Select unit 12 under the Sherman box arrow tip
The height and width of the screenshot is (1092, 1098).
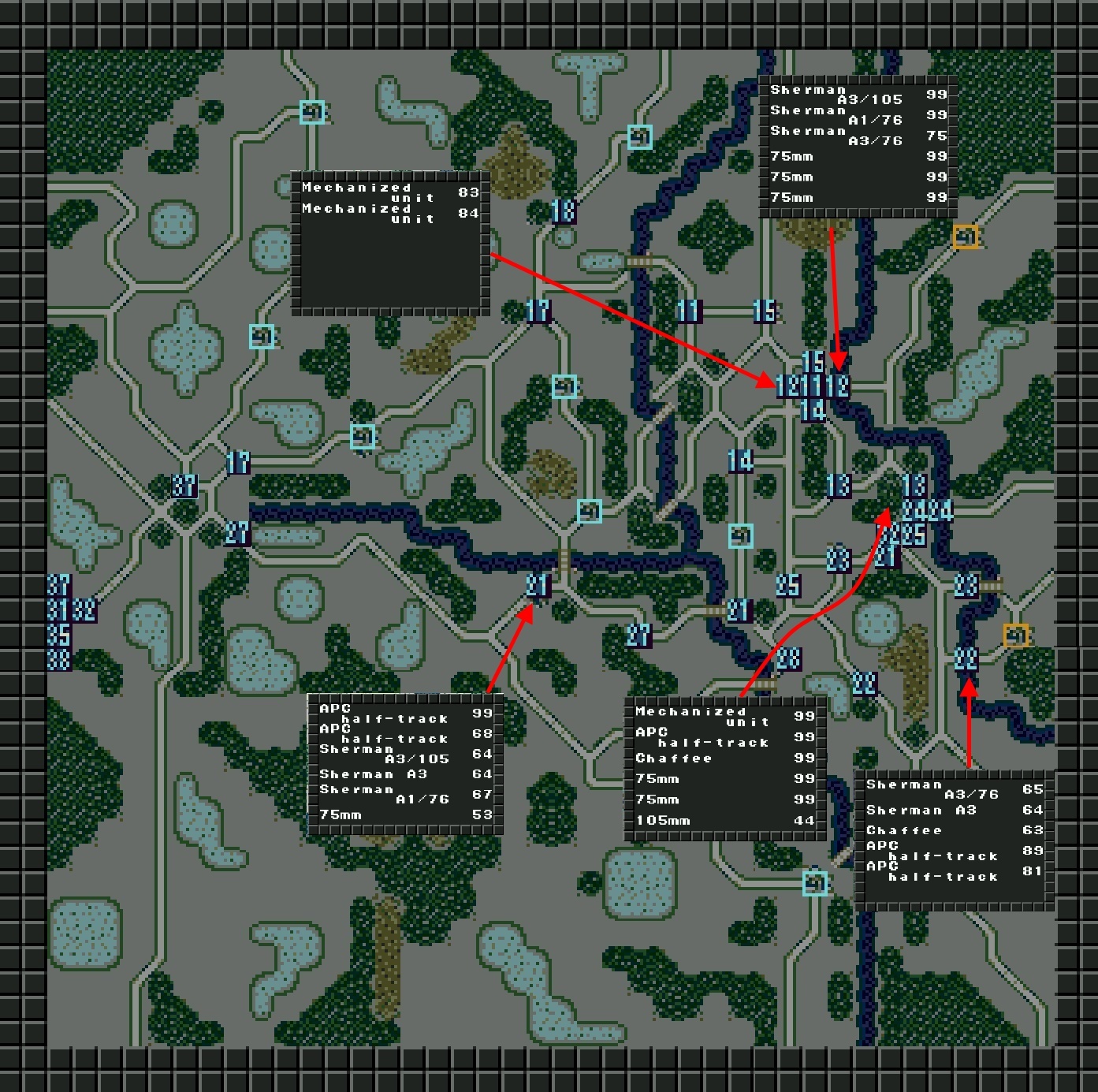click(838, 386)
